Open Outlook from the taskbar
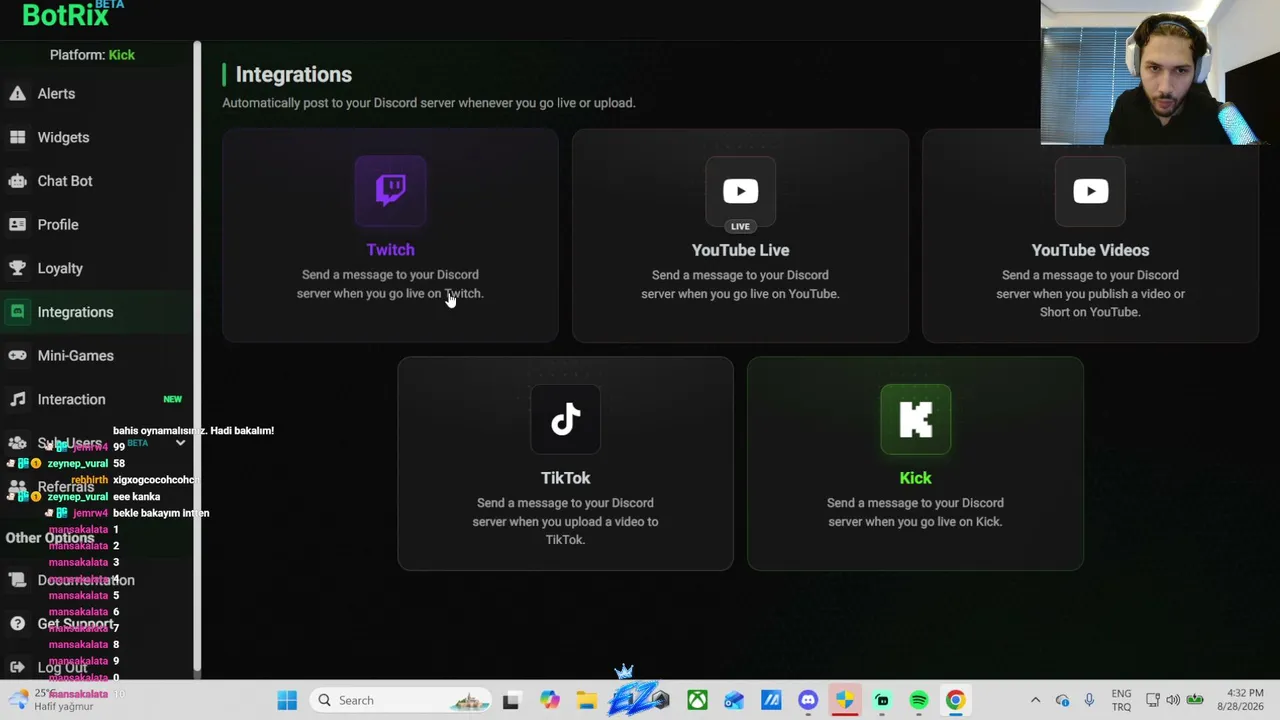Screen dimensions: 1280x720 point(734,700)
